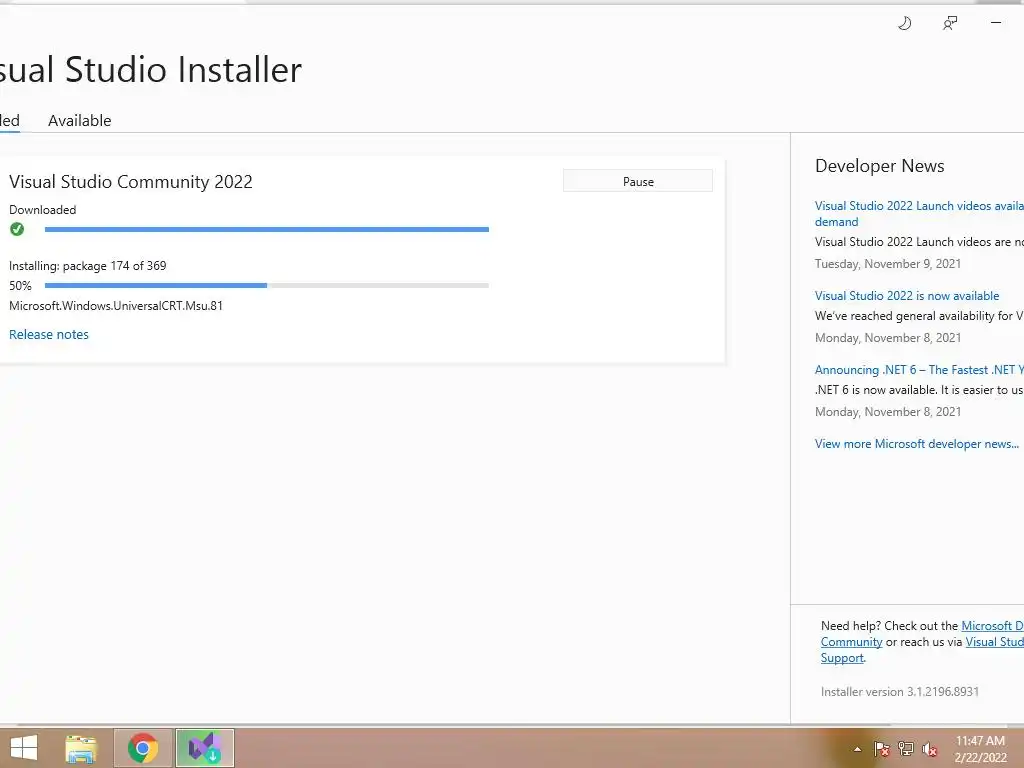Click the 50% installing progress bar
The width and height of the screenshot is (1024, 768).
(x=266, y=285)
